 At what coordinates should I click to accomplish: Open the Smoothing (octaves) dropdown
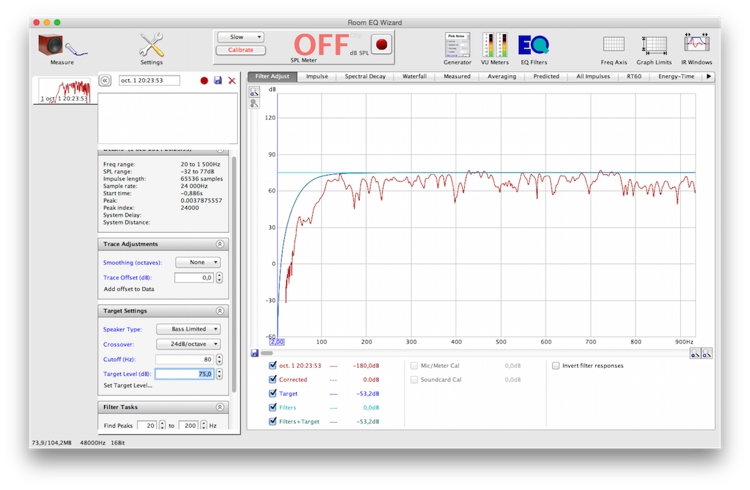pos(198,262)
